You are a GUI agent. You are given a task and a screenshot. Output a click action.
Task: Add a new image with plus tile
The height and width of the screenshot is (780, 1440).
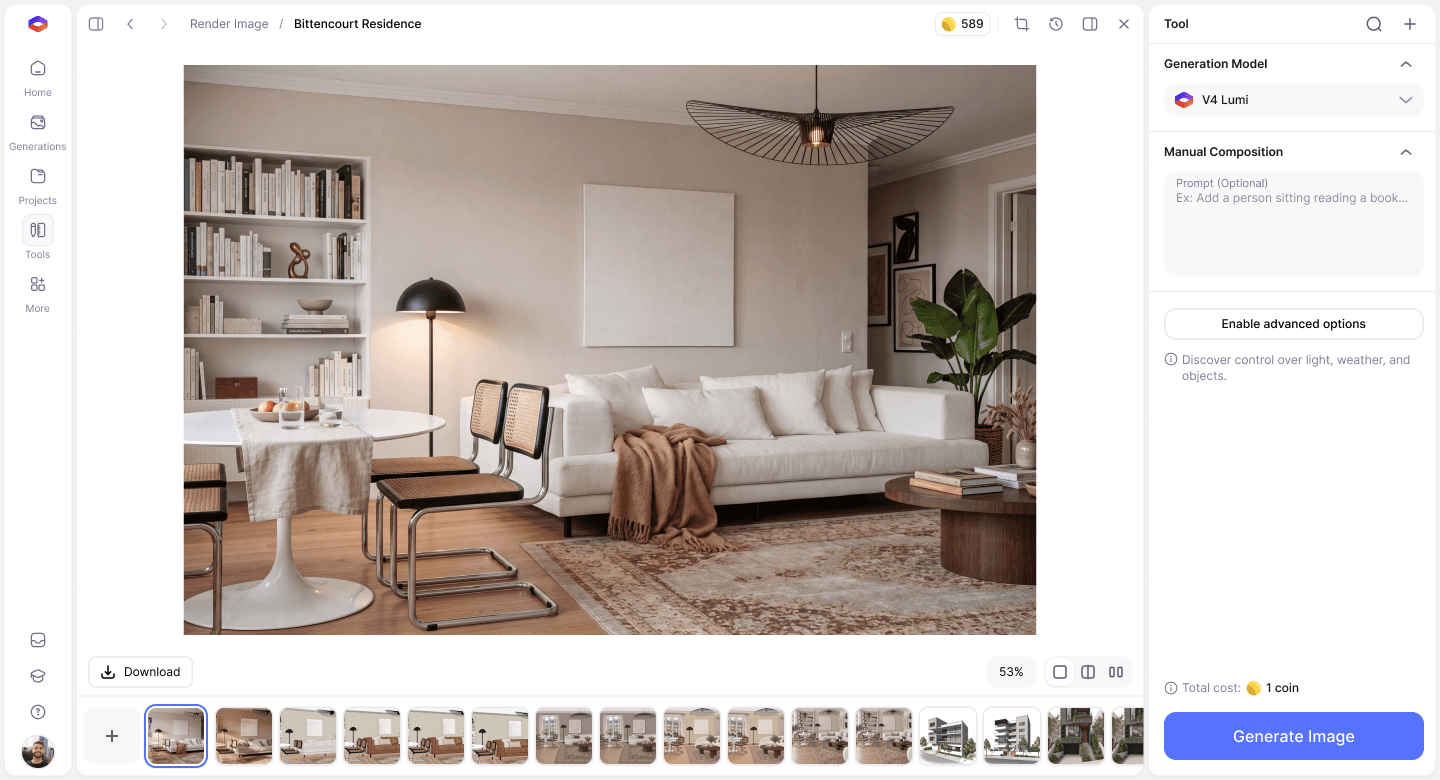tap(112, 736)
